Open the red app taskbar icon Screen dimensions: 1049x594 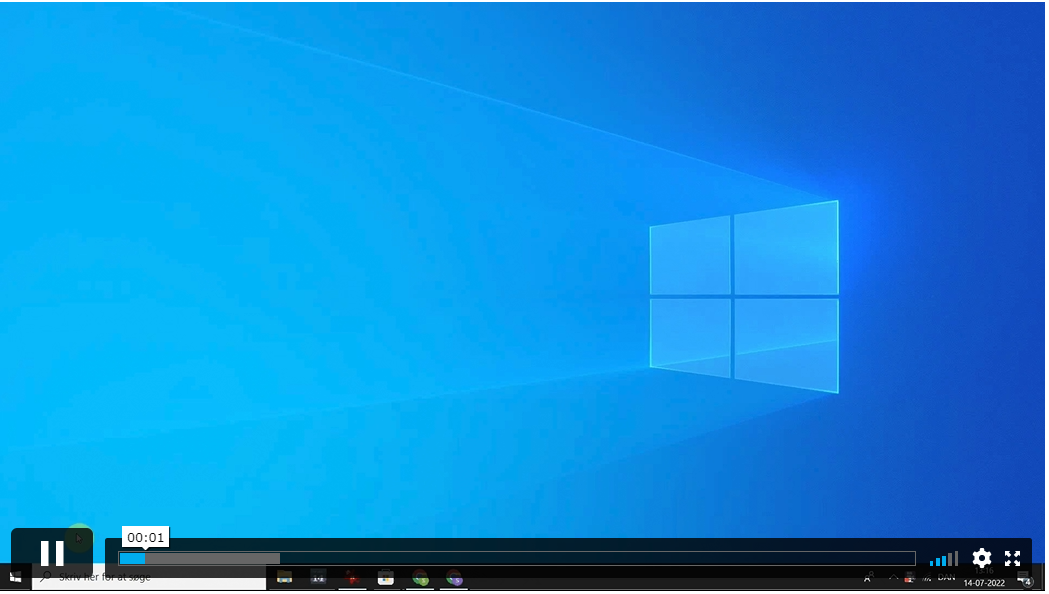coord(352,577)
